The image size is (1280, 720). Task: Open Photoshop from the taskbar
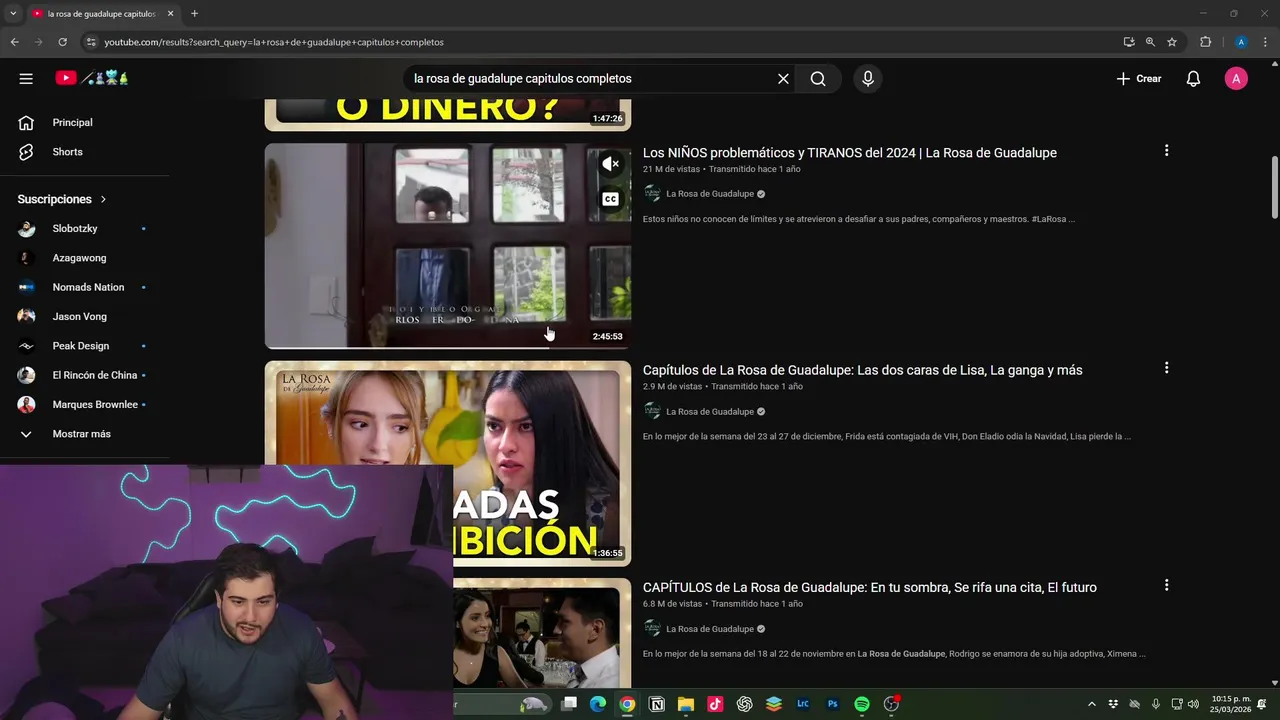tap(832, 704)
